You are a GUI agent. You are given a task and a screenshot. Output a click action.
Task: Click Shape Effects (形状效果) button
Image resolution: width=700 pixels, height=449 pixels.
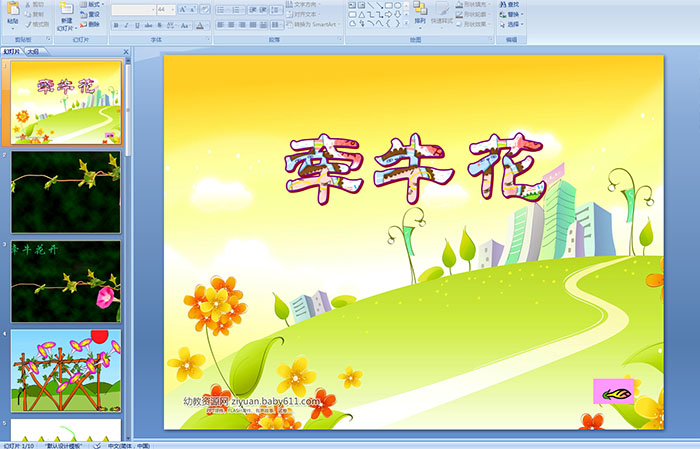pos(473,24)
